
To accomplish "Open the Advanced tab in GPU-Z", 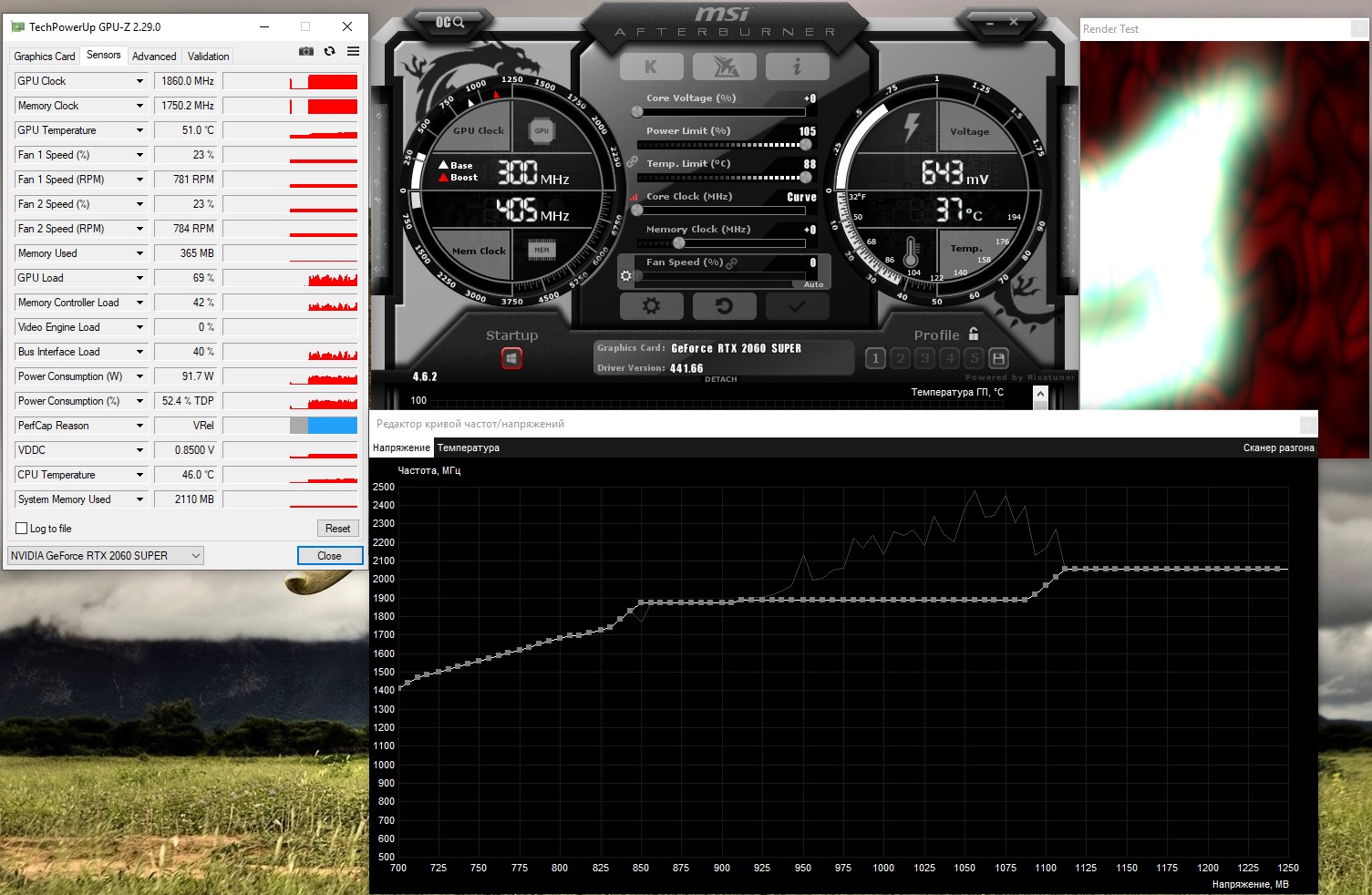I will click(x=154, y=57).
